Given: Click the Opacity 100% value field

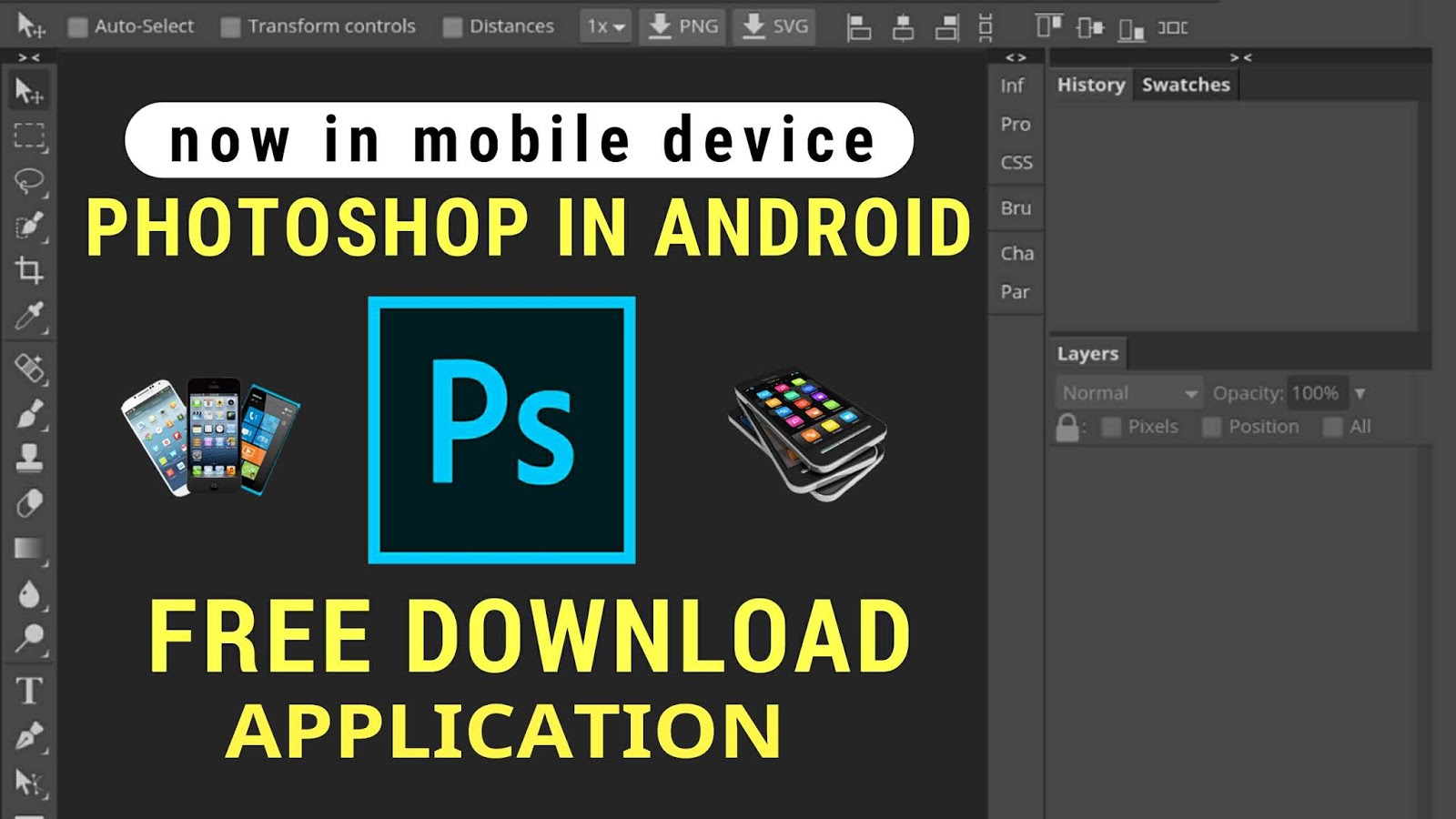Looking at the screenshot, I should (x=1317, y=393).
